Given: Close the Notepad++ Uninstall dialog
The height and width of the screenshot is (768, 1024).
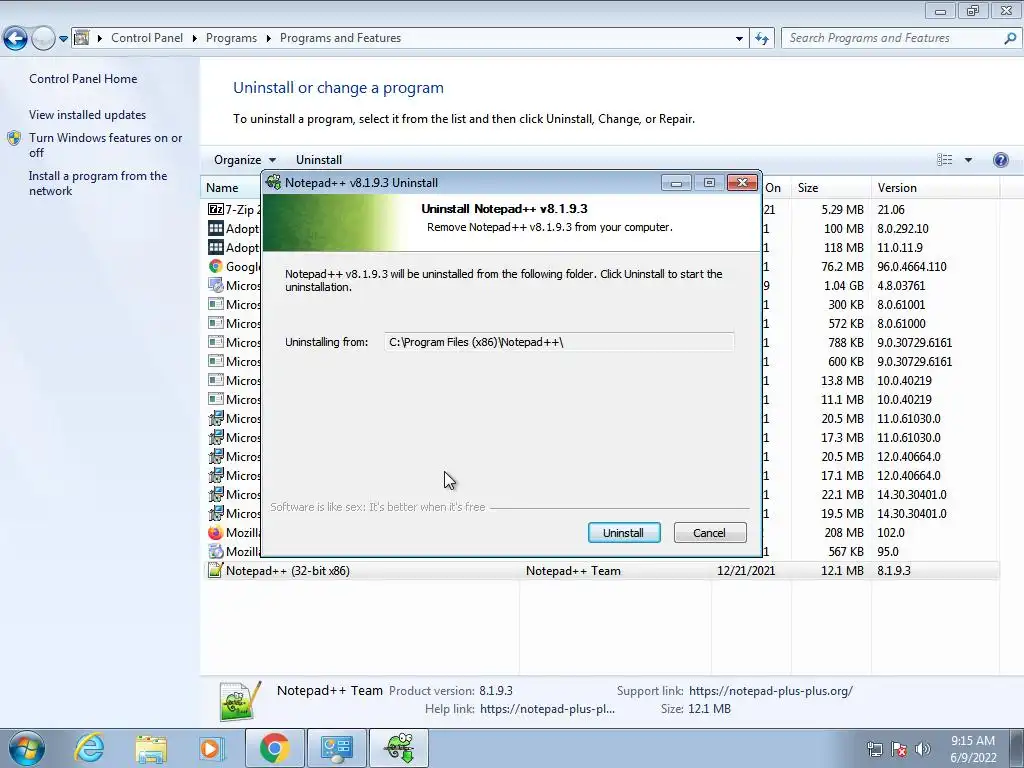Looking at the screenshot, I should (x=742, y=183).
